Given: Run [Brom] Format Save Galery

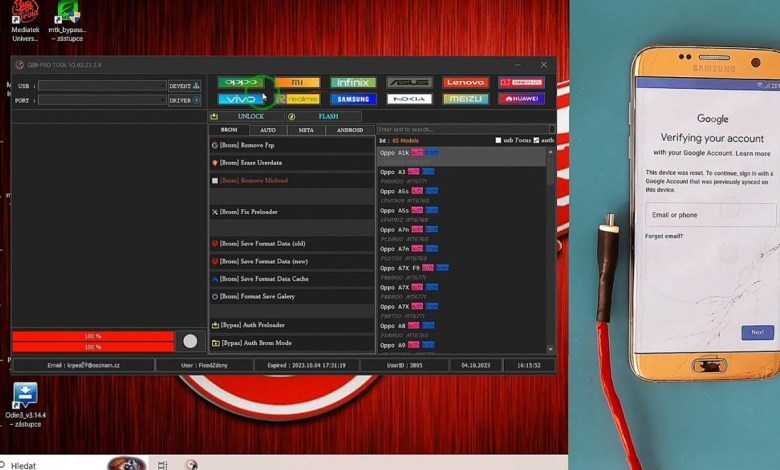Looking at the screenshot, I should point(292,296).
